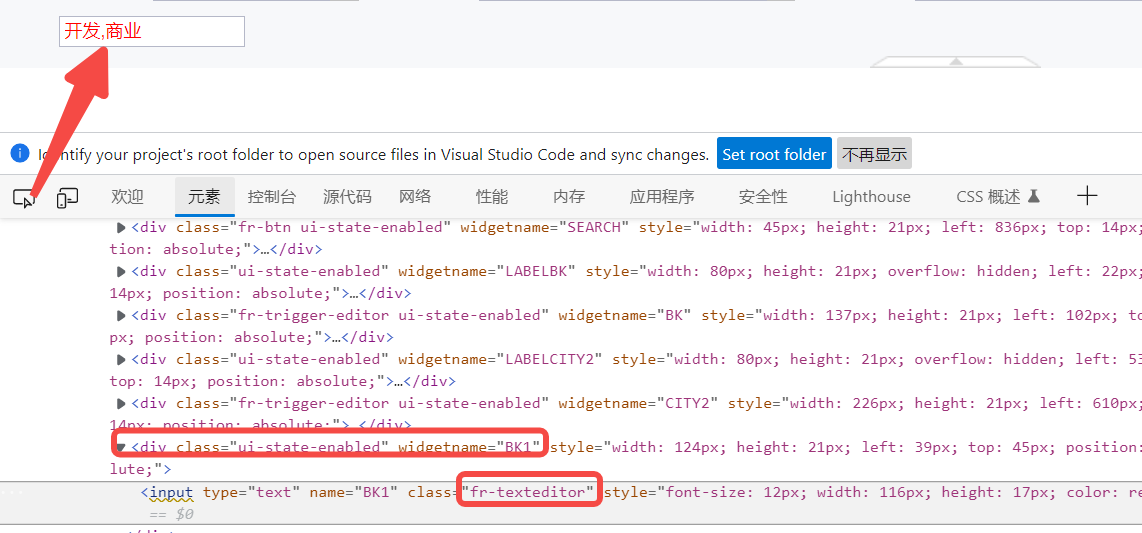Open the ellipsis menu beside selected input row
Screen dimensions: 1142x533
[x=12, y=492]
